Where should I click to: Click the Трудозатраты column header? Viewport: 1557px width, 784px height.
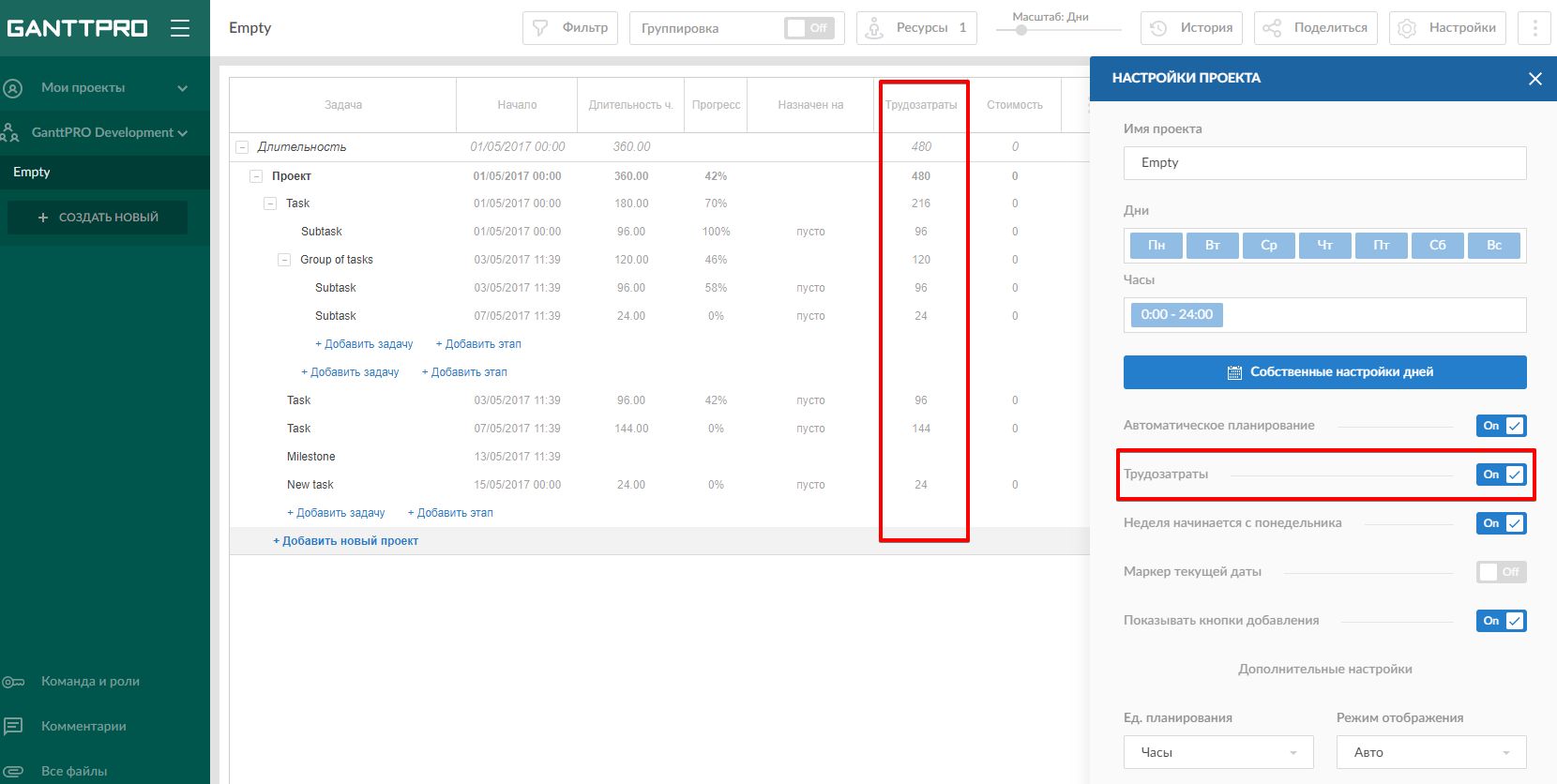click(921, 105)
